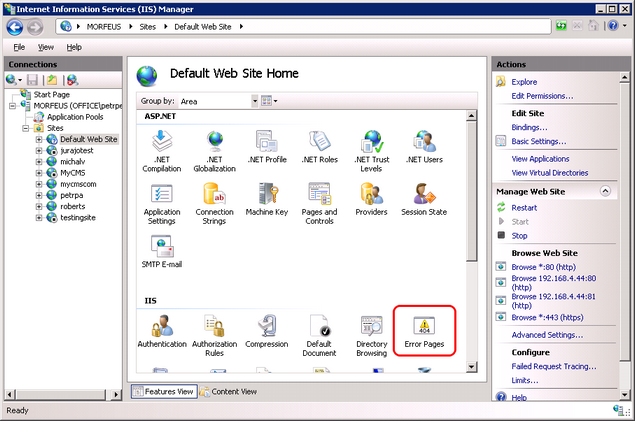Open the .NET Users feature
Screen dimensions: 635x421
(x=424, y=147)
